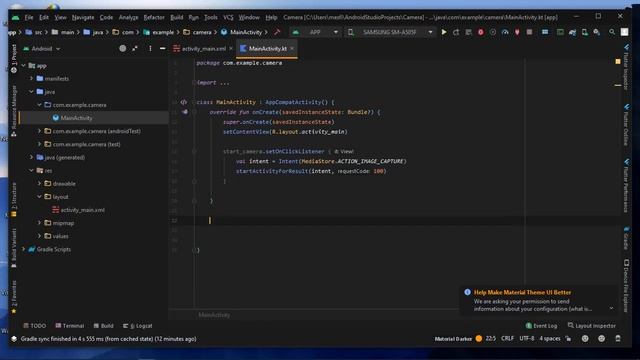This screenshot has height=360, width=640.
Task: Open the Build tool window
Action: 104,326
